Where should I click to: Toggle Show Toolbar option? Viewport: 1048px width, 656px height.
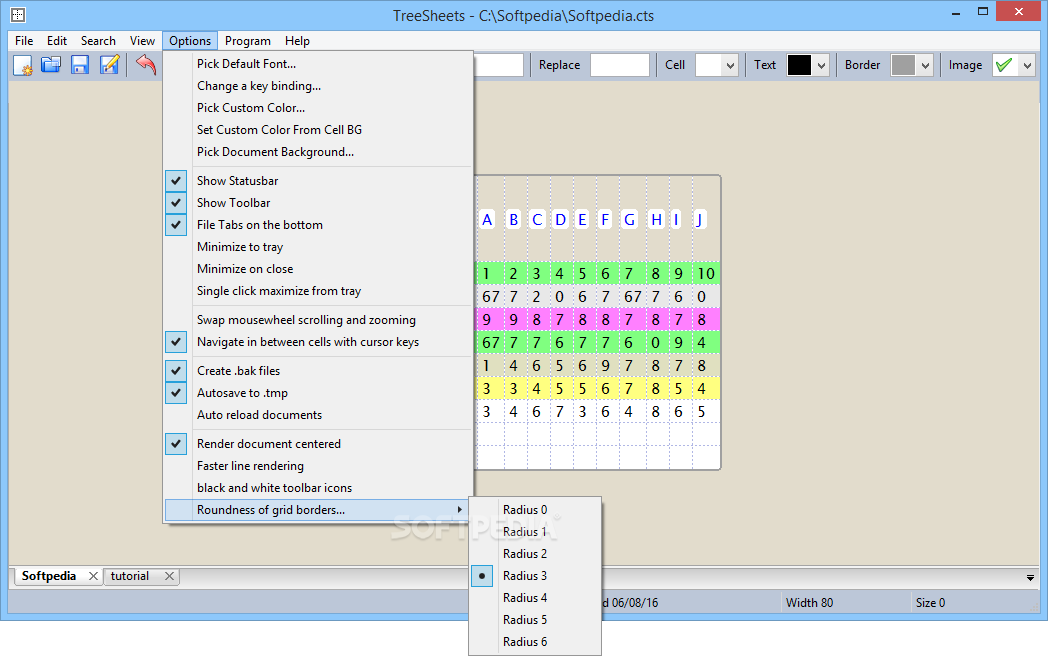click(x=318, y=203)
